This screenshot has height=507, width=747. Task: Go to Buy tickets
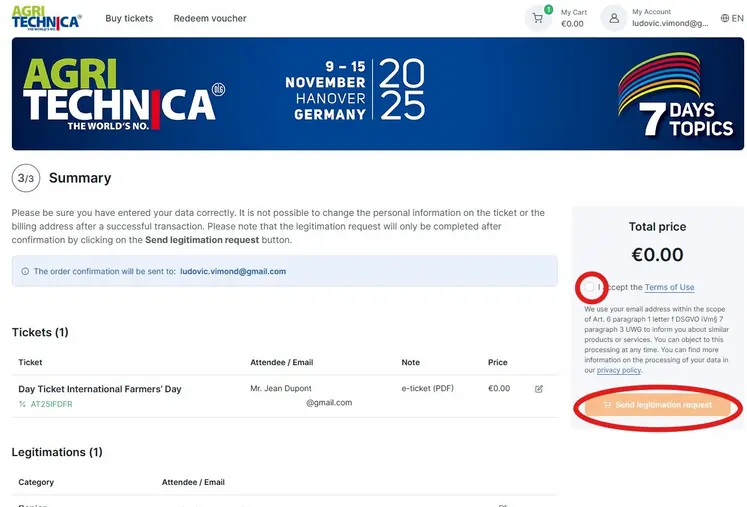click(x=129, y=18)
